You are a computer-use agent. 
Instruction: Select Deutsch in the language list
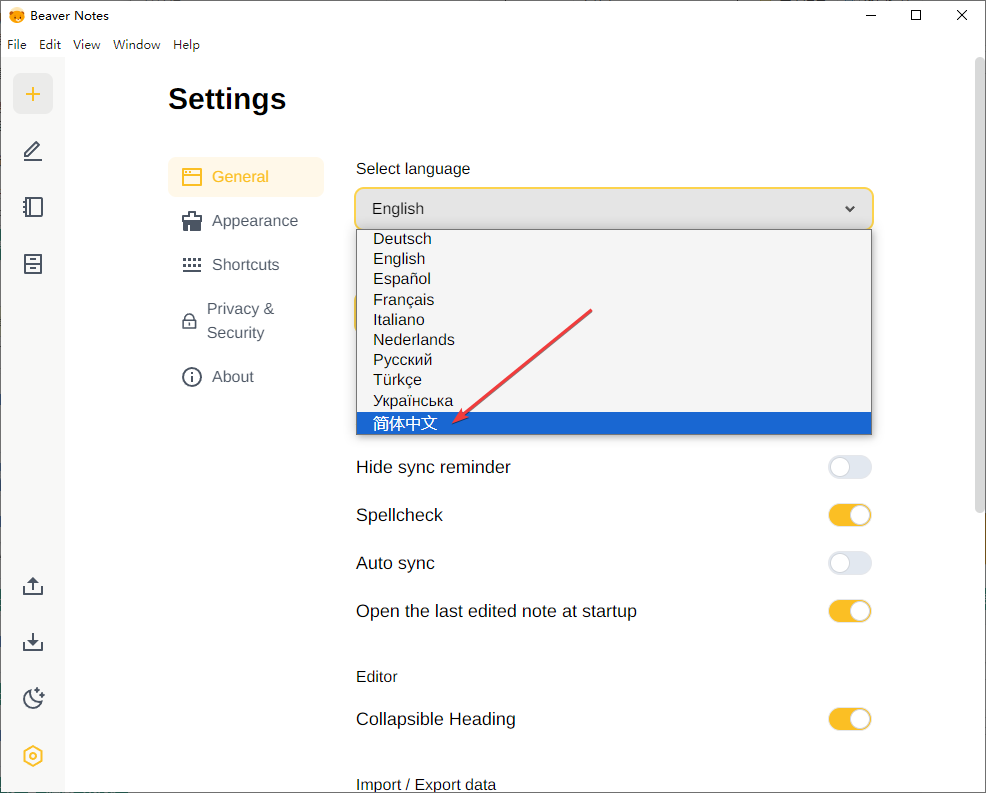coord(402,239)
